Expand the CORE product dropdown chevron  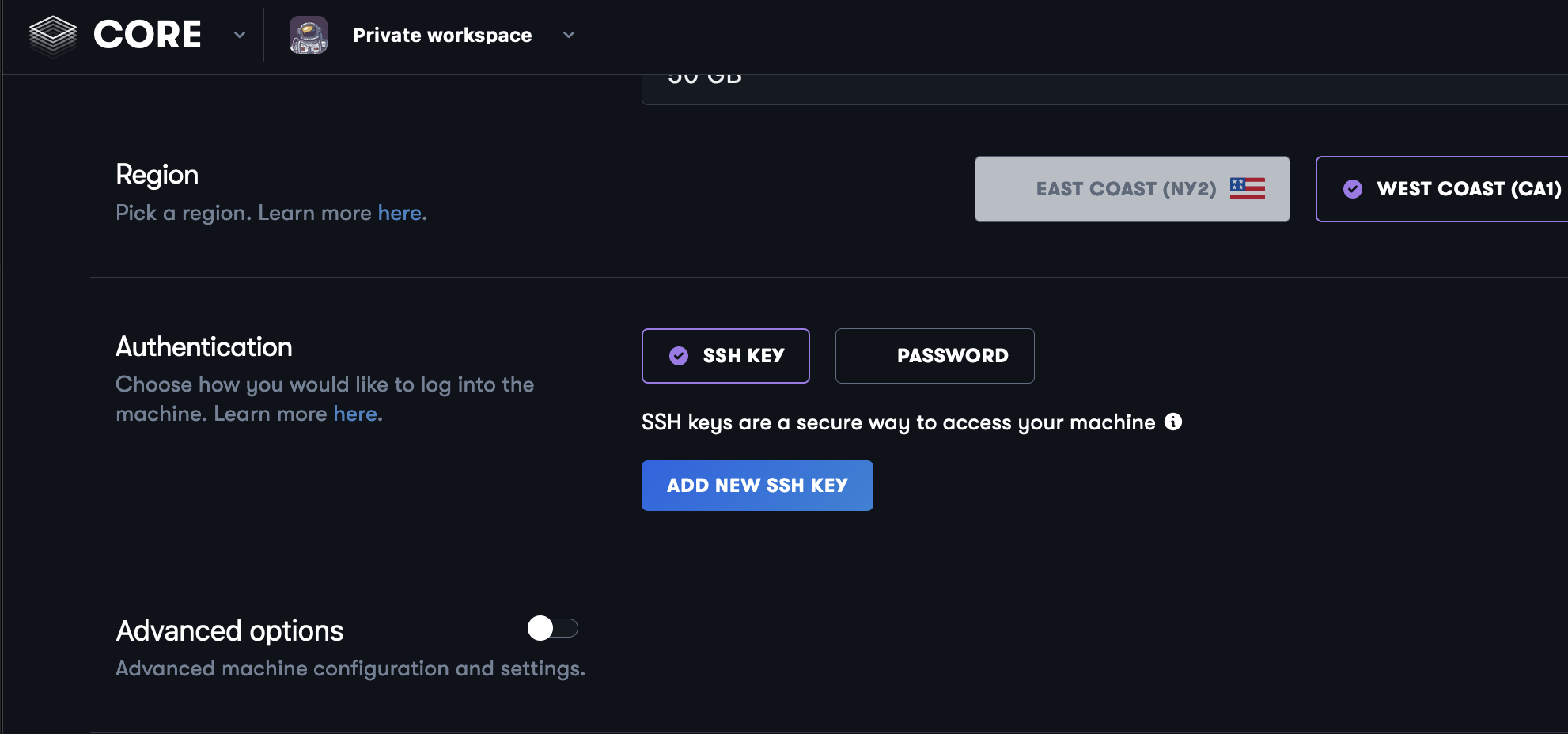tap(240, 36)
